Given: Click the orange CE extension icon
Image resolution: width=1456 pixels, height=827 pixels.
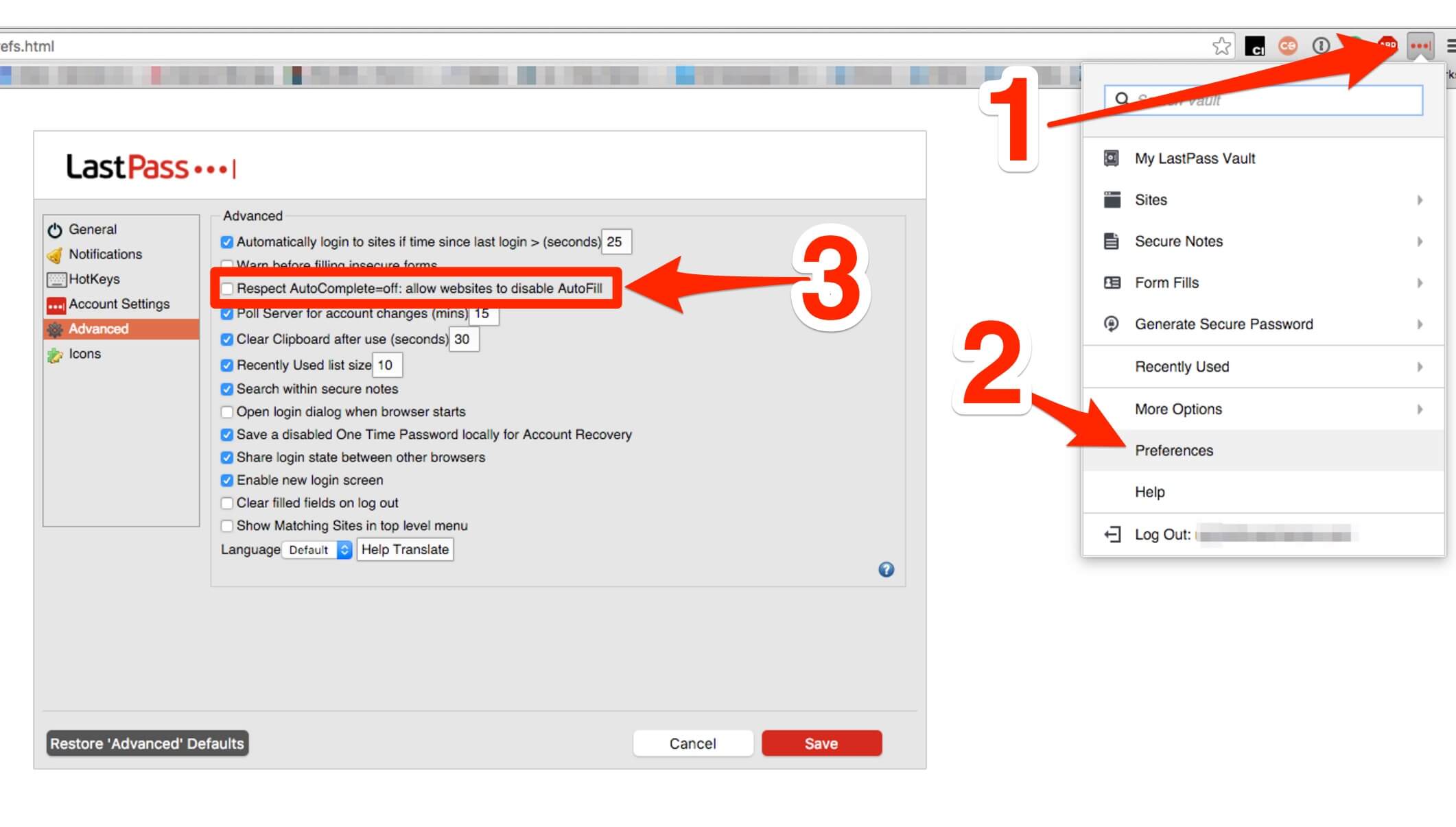Looking at the screenshot, I should pyautogui.click(x=1288, y=46).
